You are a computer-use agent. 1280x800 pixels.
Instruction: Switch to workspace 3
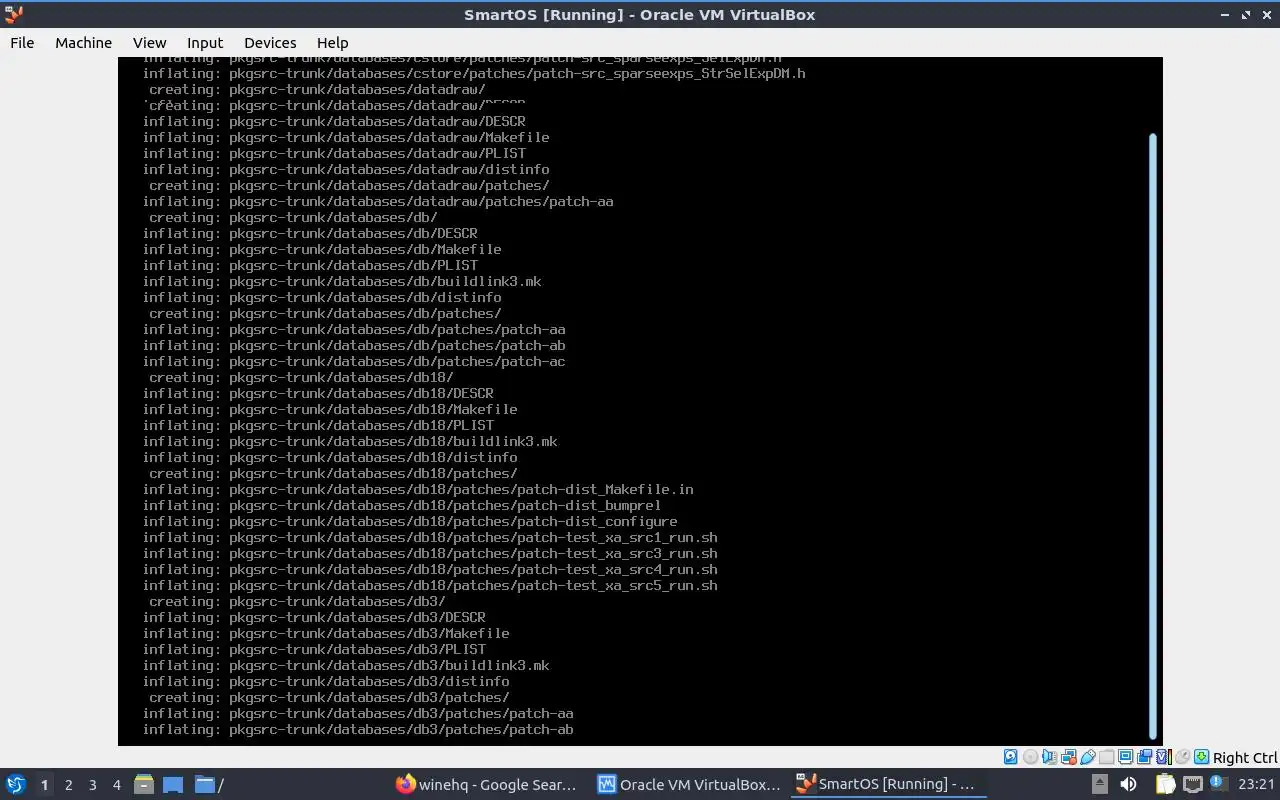92,785
